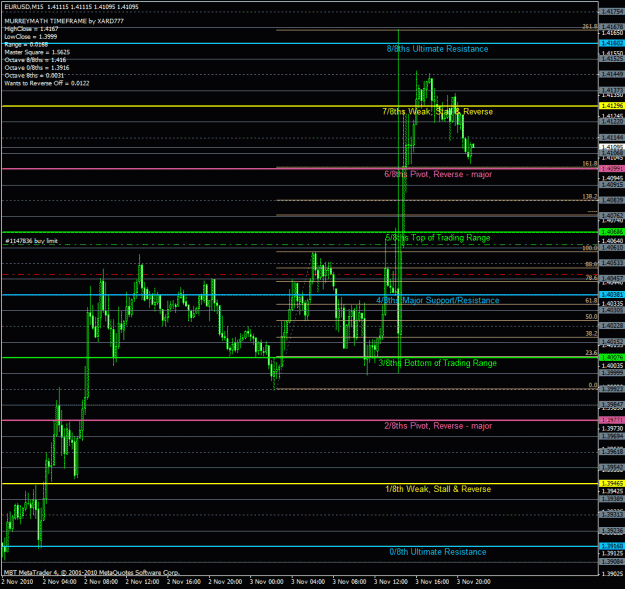Click the 2 Nov 08:00 time label

(x=101, y=582)
